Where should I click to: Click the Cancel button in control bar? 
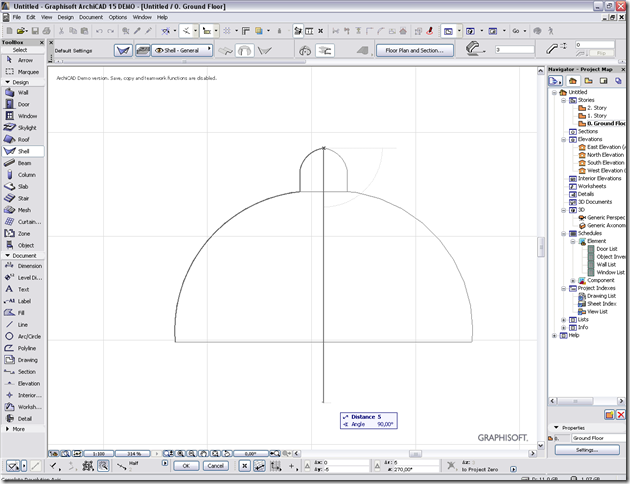(216, 466)
